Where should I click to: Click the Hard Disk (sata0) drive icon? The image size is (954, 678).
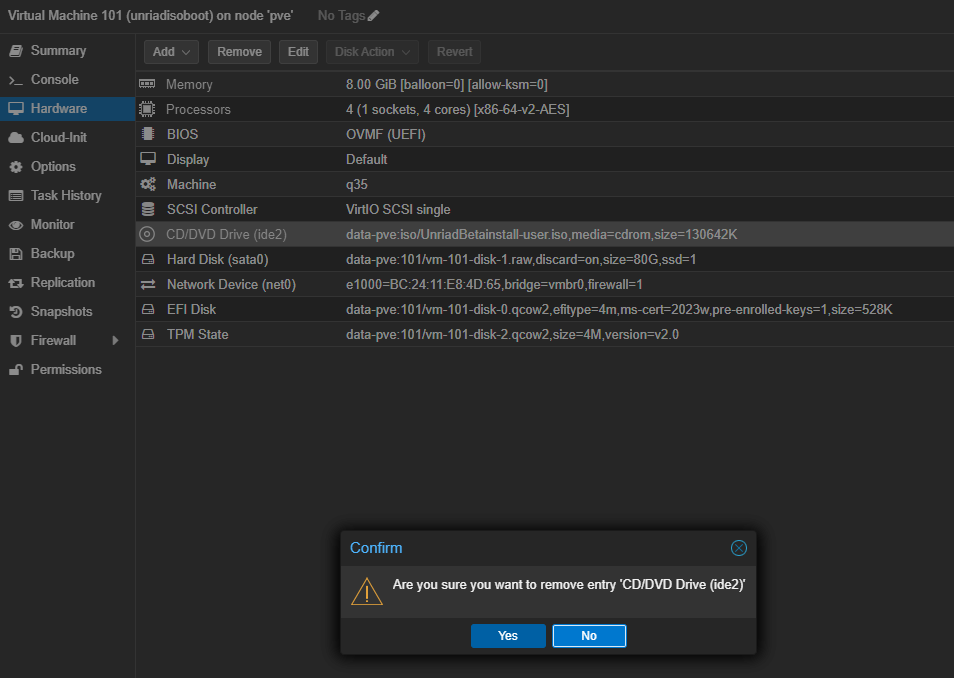(147, 259)
